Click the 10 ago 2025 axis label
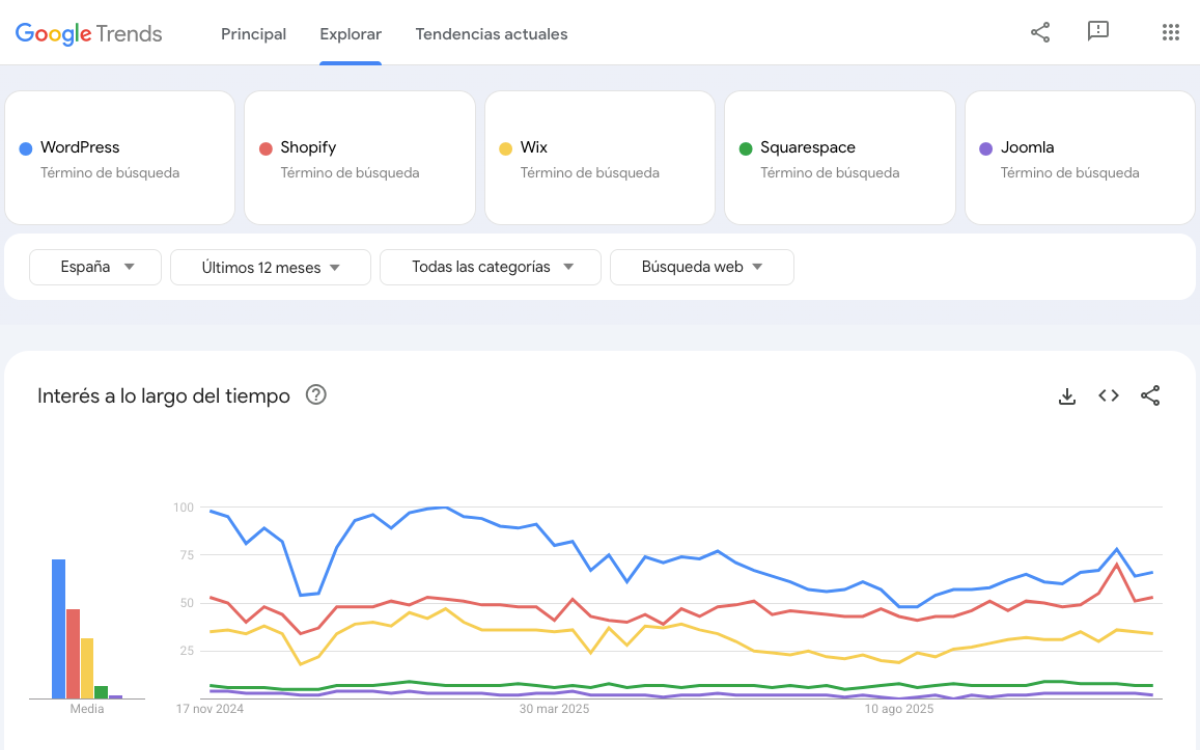 [899, 709]
